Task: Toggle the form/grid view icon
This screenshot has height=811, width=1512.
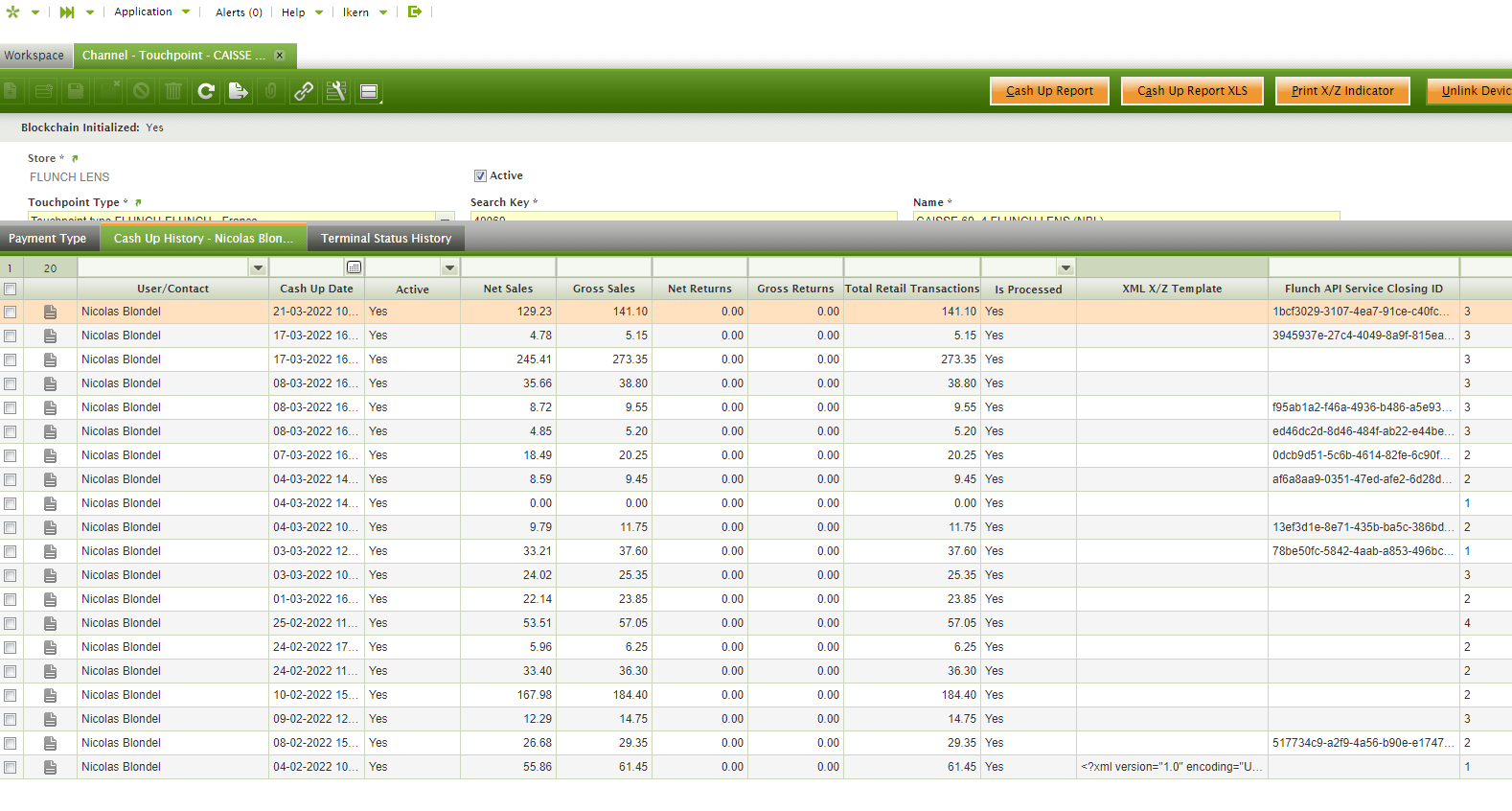Action: click(369, 91)
